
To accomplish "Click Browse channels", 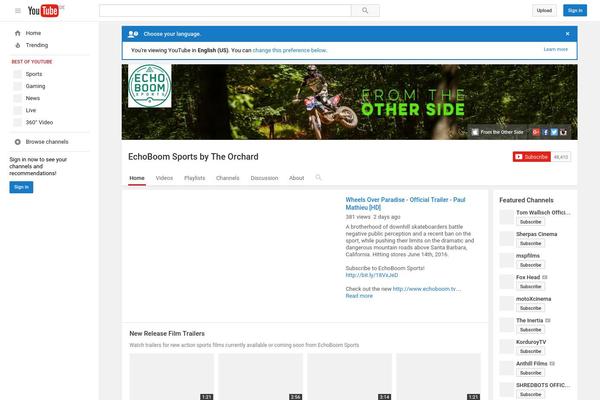I will coord(47,142).
